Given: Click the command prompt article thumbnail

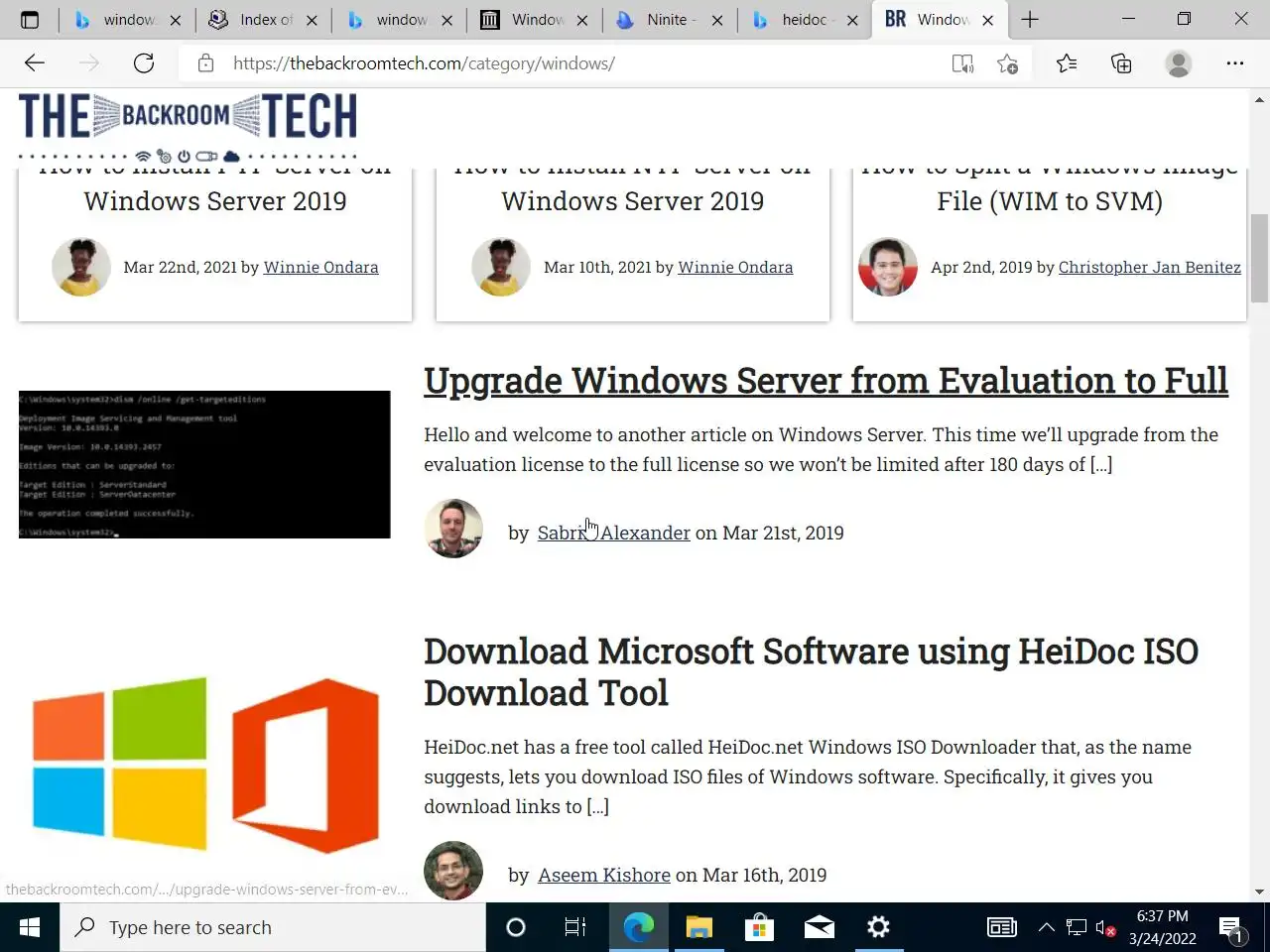Looking at the screenshot, I should pyautogui.click(x=204, y=464).
